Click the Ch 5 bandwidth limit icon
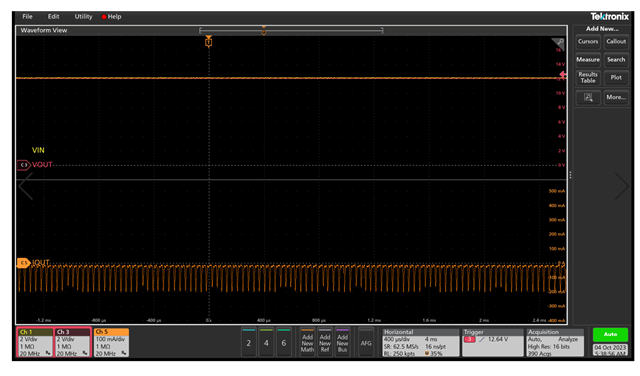 tap(124, 353)
